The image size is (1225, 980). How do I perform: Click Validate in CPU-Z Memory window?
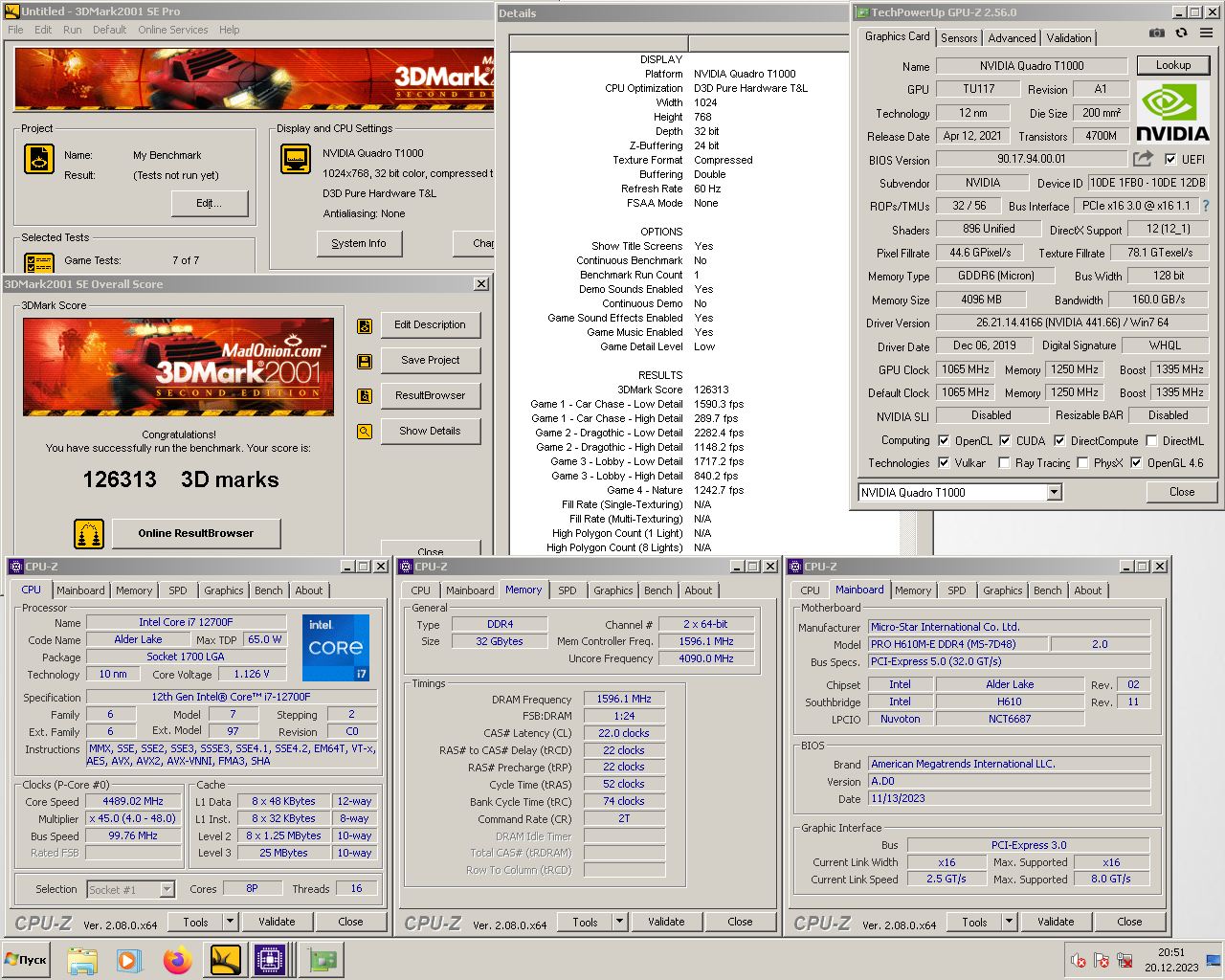pos(666,923)
